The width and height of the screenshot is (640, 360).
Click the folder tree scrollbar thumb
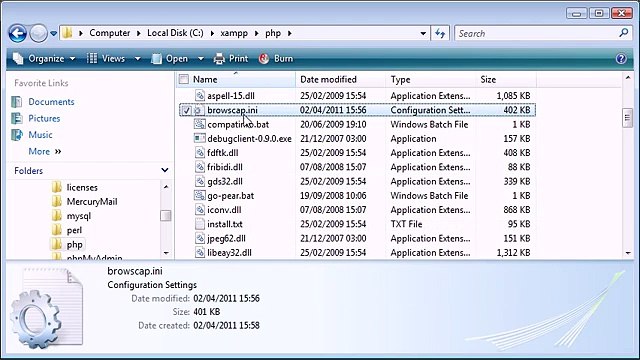click(166, 216)
